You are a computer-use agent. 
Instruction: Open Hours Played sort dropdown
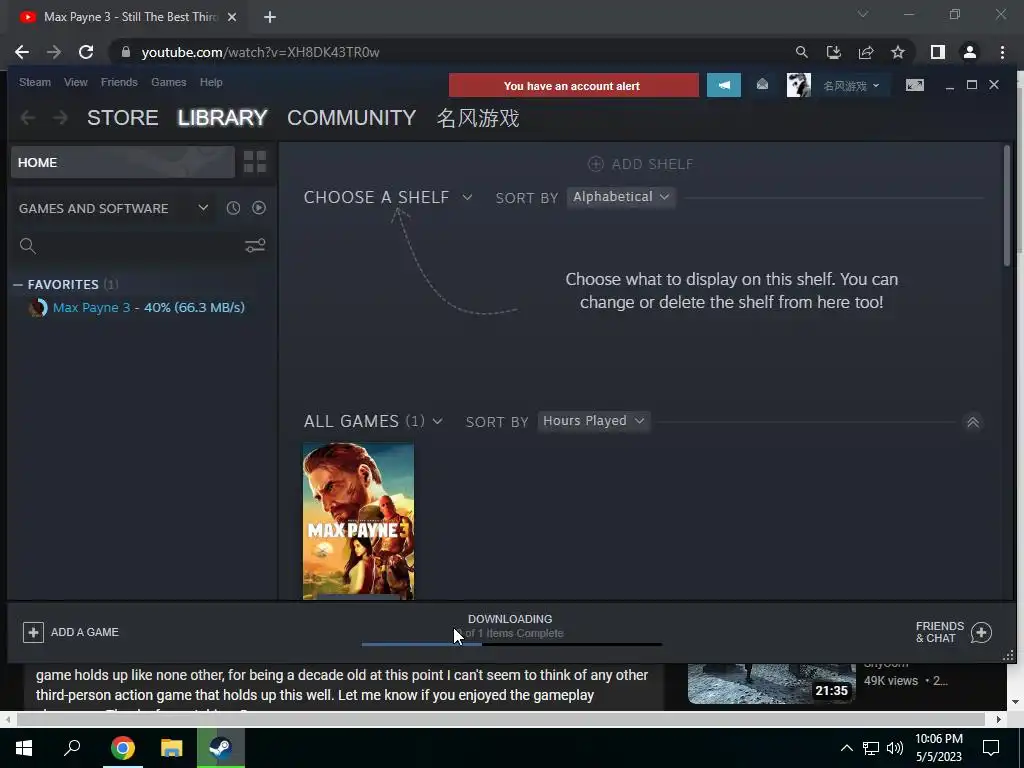point(594,421)
